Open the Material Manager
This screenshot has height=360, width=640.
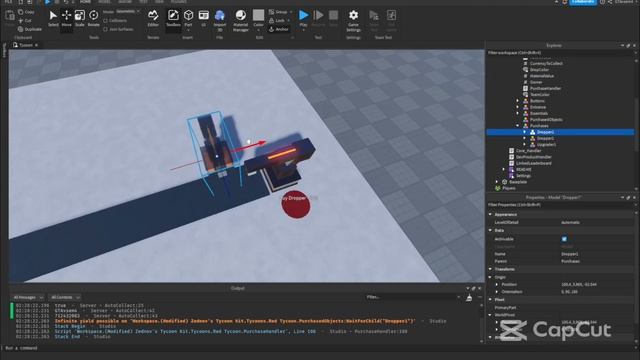click(x=241, y=20)
